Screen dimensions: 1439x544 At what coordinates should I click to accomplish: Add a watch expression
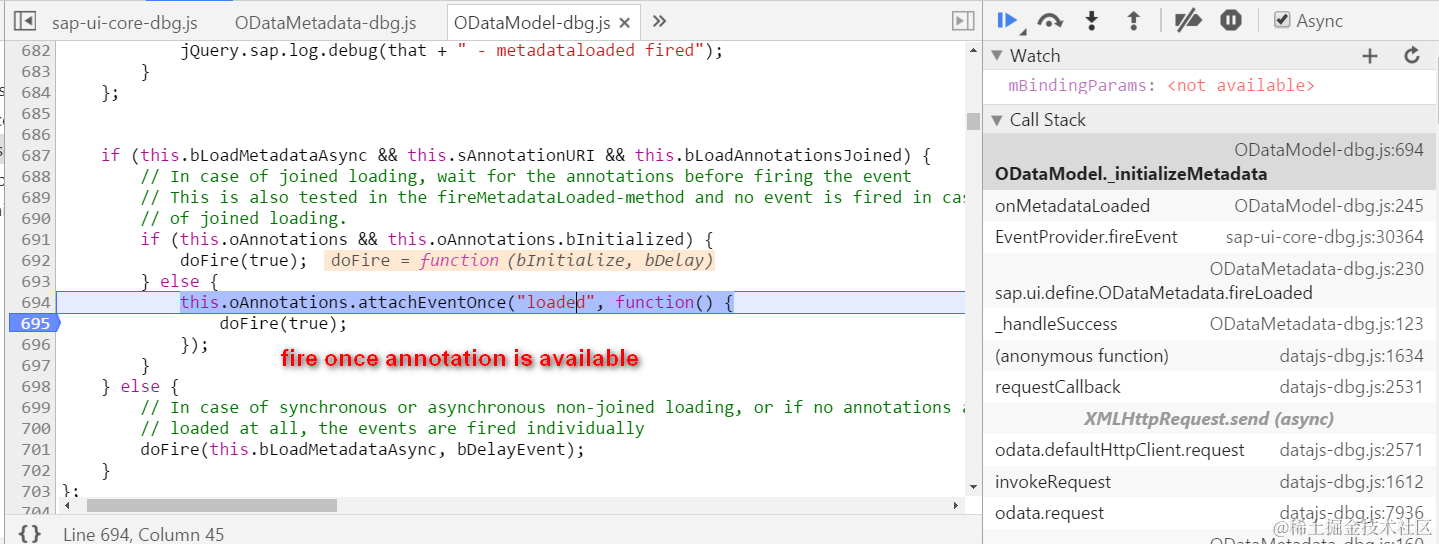[1370, 56]
